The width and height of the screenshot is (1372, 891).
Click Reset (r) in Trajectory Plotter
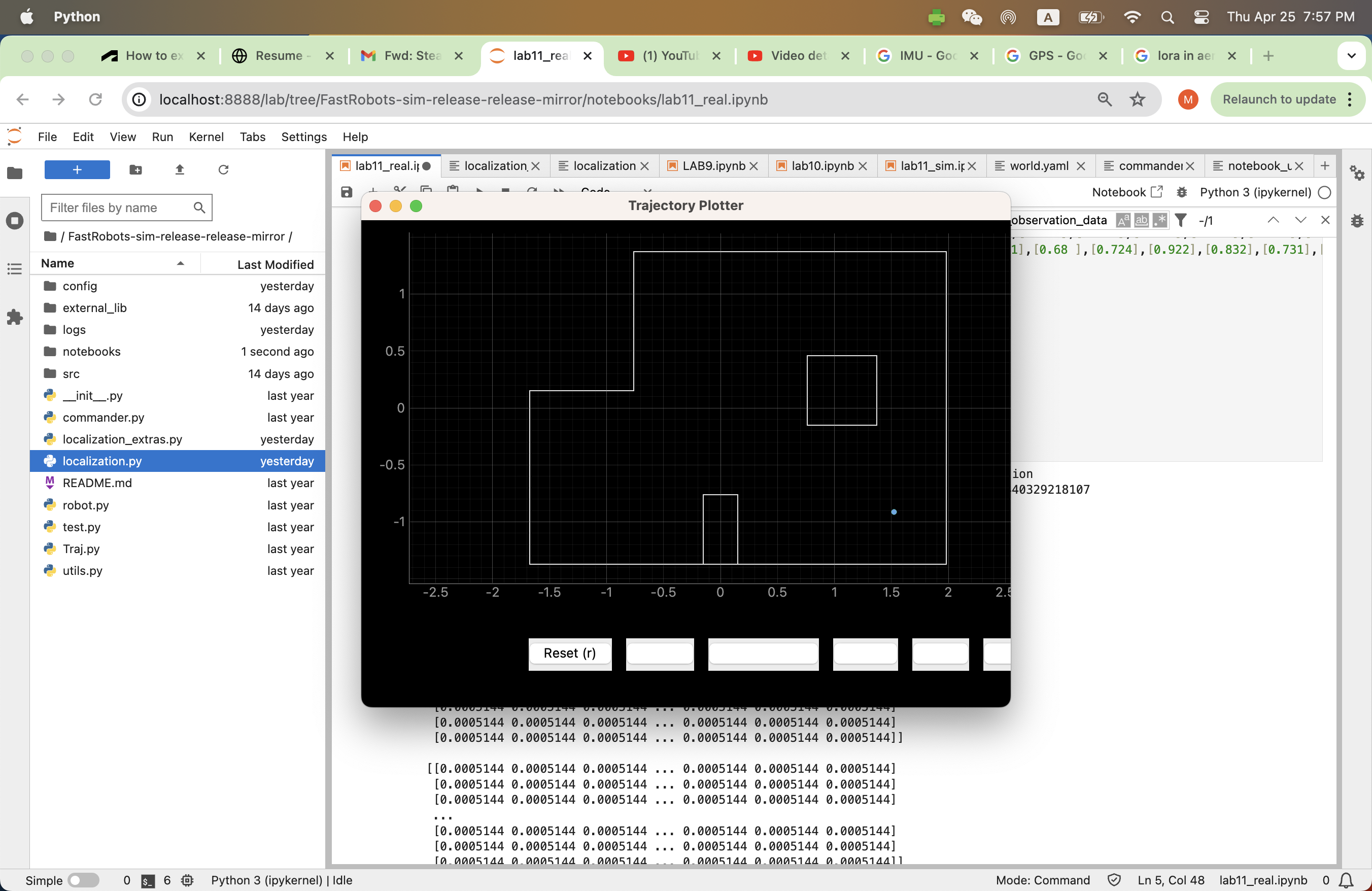pyautogui.click(x=570, y=653)
